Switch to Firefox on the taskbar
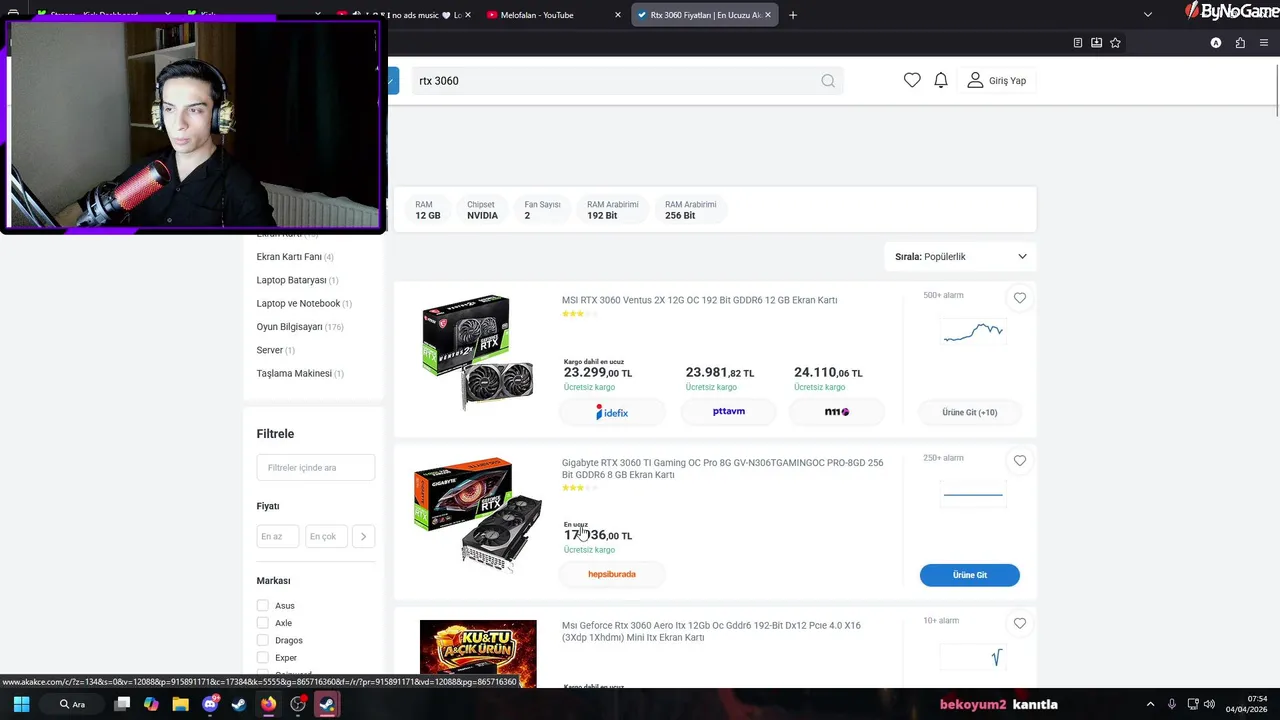 tap(268, 704)
